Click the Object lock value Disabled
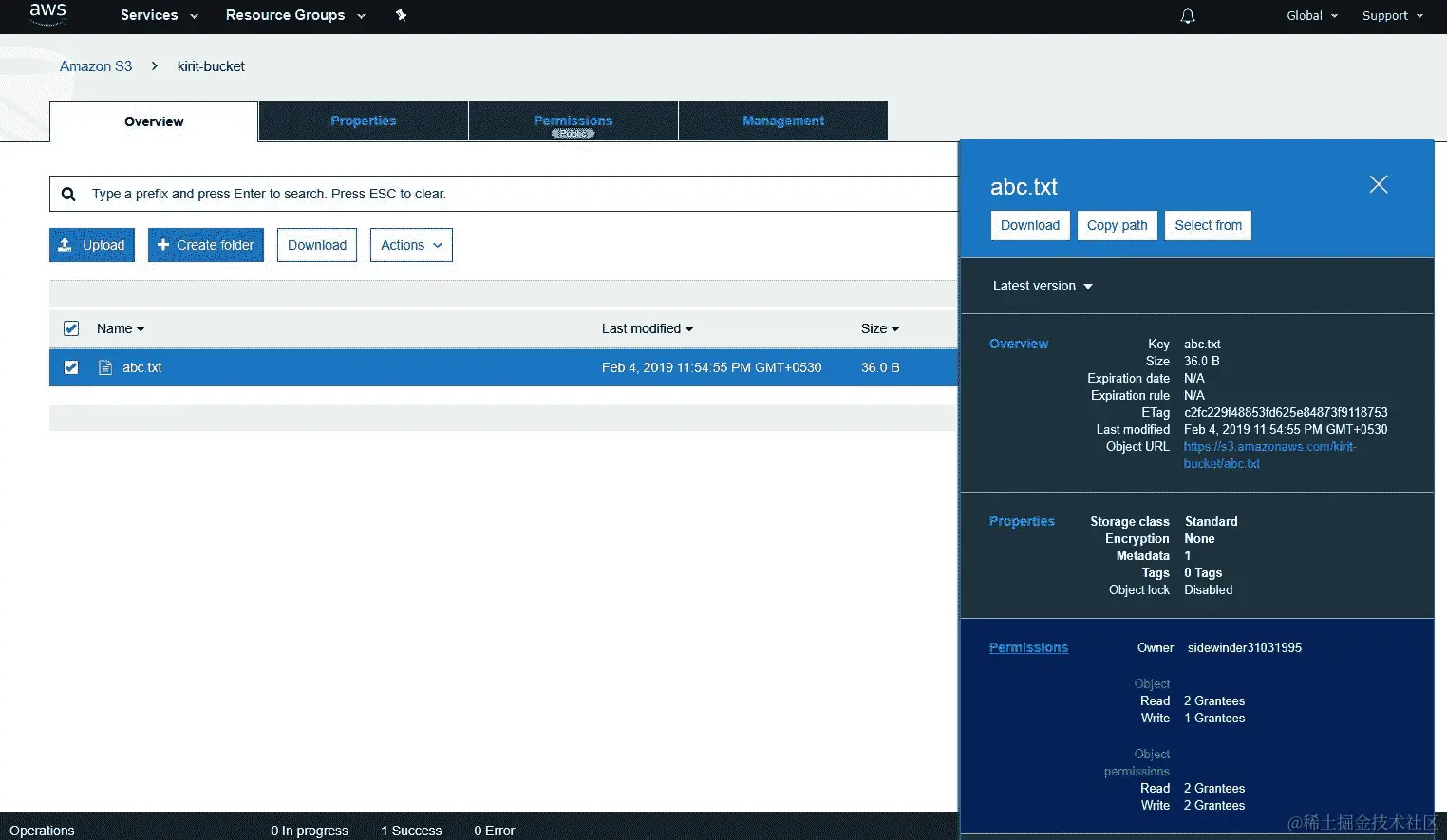Viewport: 1447px width, 840px height. click(1209, 589)
